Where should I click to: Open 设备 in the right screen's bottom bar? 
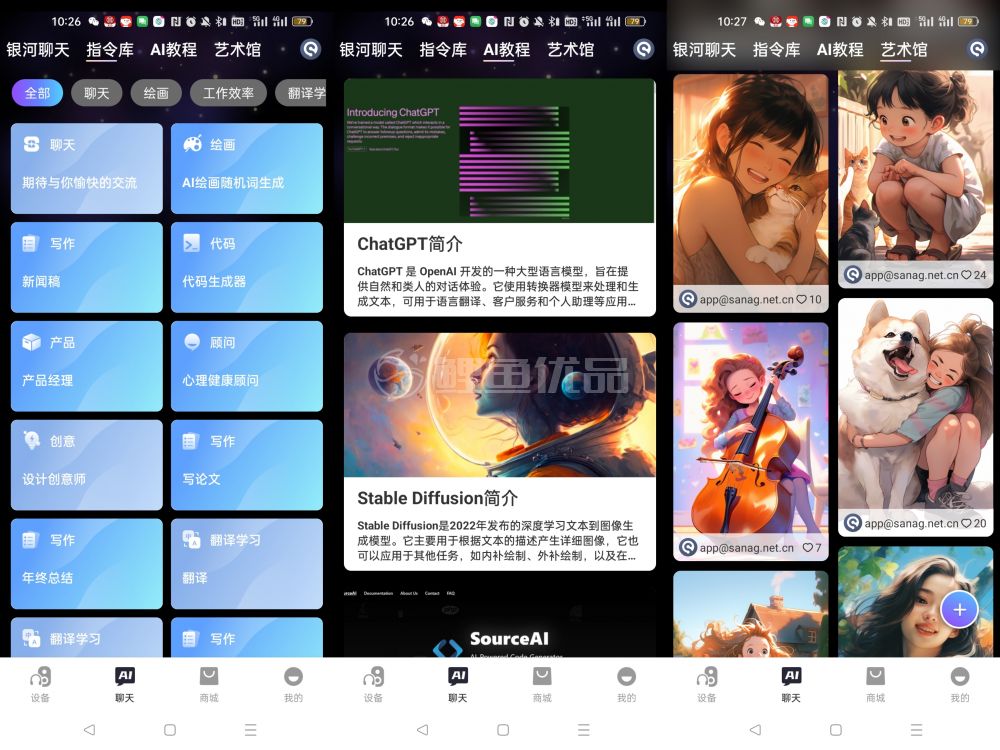pos(707,684)
